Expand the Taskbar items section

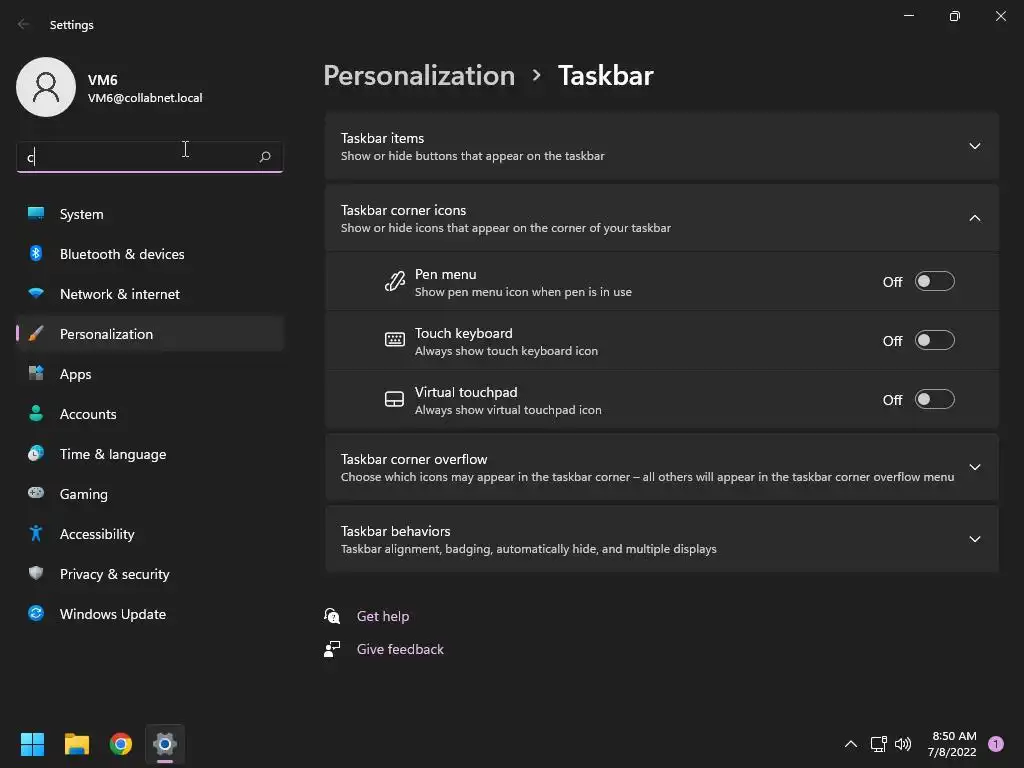(x=974, y=147)
